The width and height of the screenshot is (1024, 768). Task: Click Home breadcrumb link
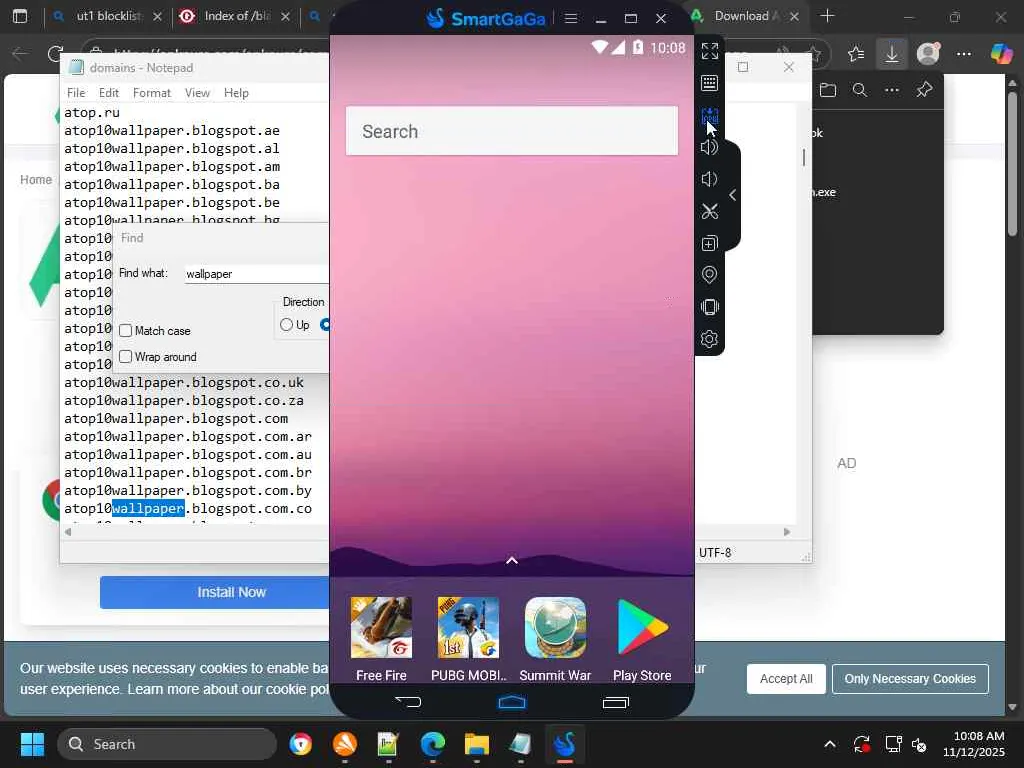[x=36, y=180]
